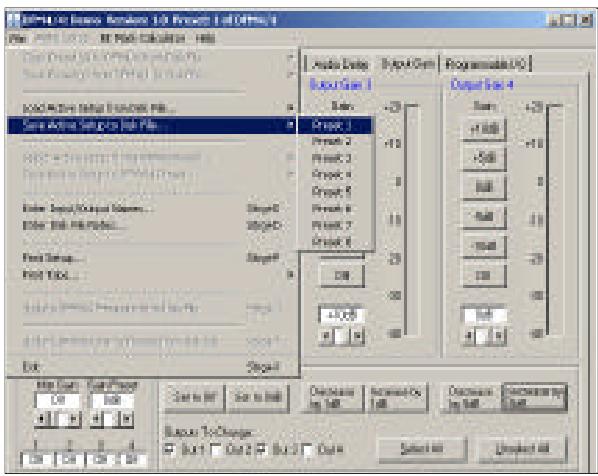Click right arrow under the second bottom-left field
This screenshot has width=598, height=476.
click(x=126, y=419)
